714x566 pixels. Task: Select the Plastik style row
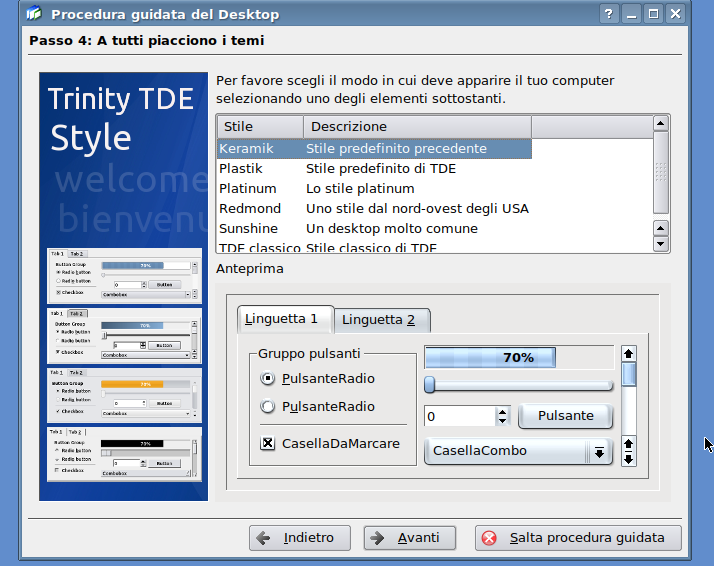[374, 168]
